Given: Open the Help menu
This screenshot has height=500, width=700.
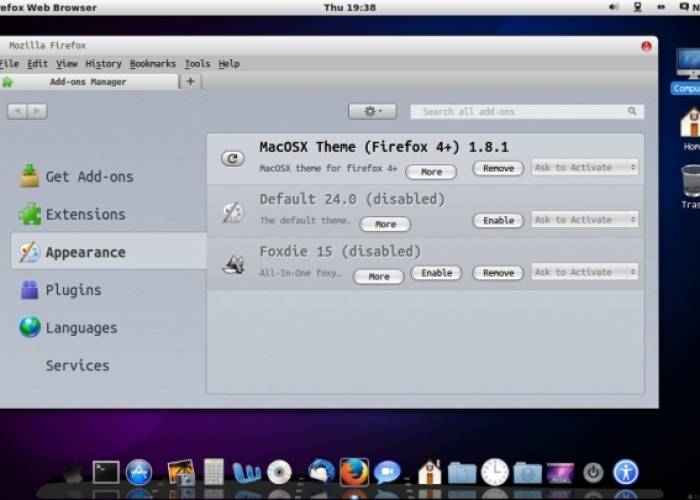Looking at the screenshot, I should pos(229,63).
